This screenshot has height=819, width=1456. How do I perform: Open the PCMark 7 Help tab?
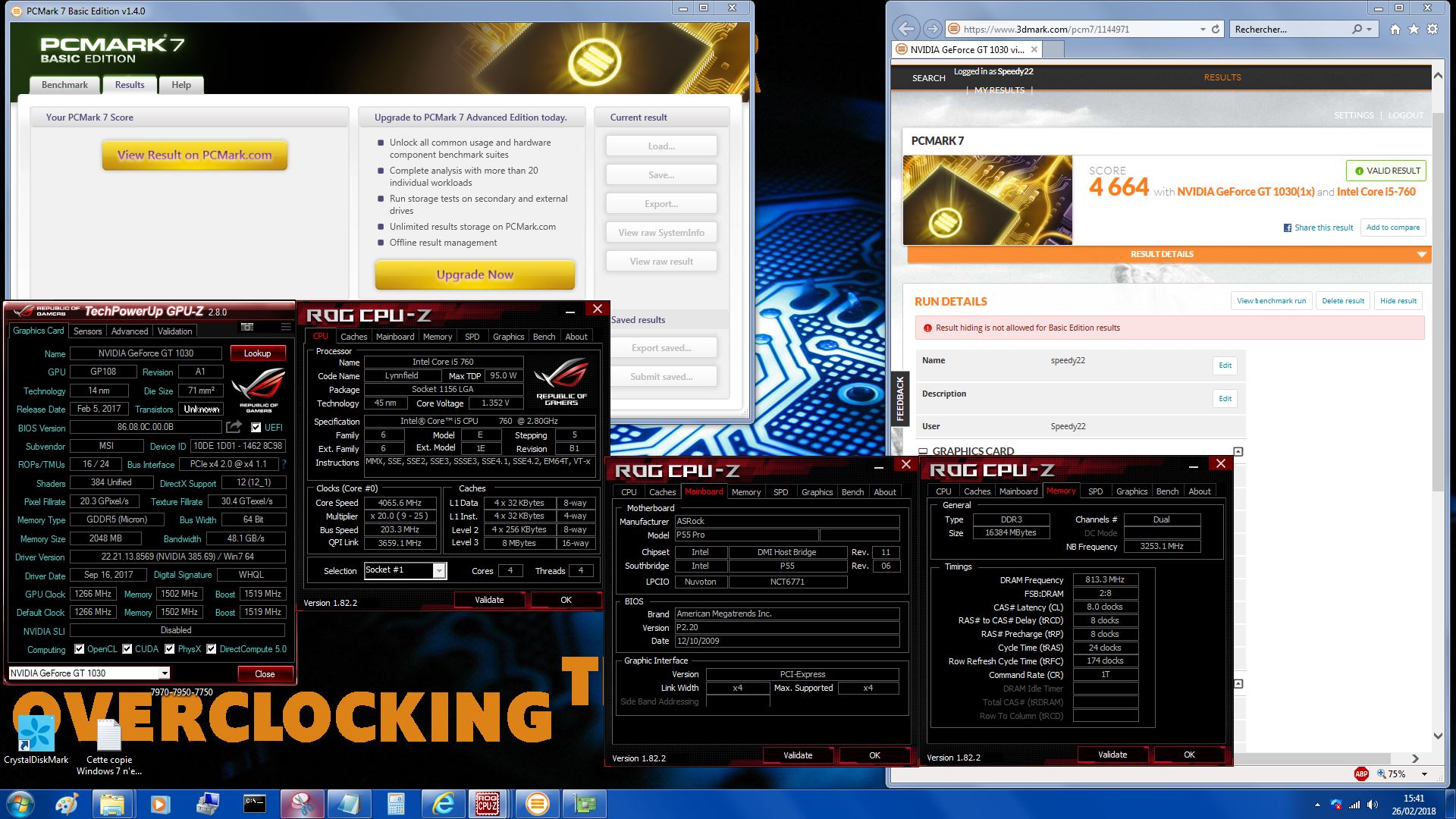coord(181,85)
